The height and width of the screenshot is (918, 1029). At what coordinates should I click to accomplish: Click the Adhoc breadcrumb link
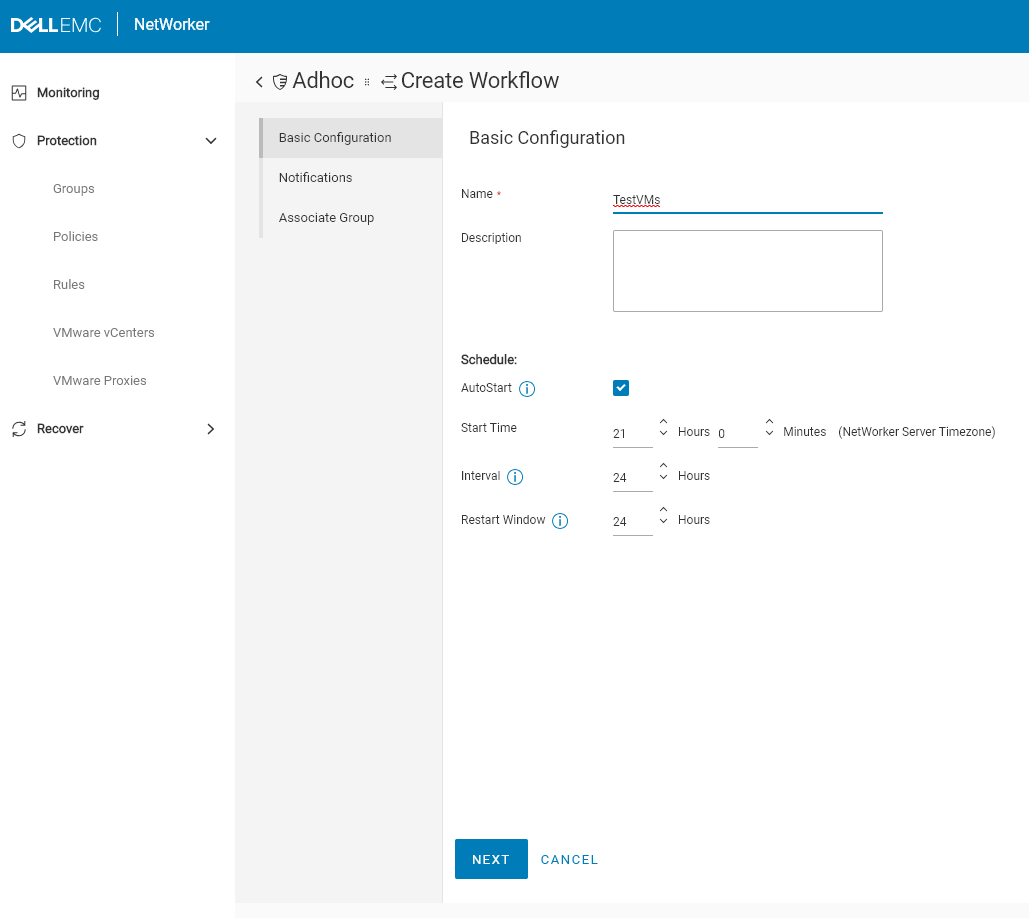point(323,81)
